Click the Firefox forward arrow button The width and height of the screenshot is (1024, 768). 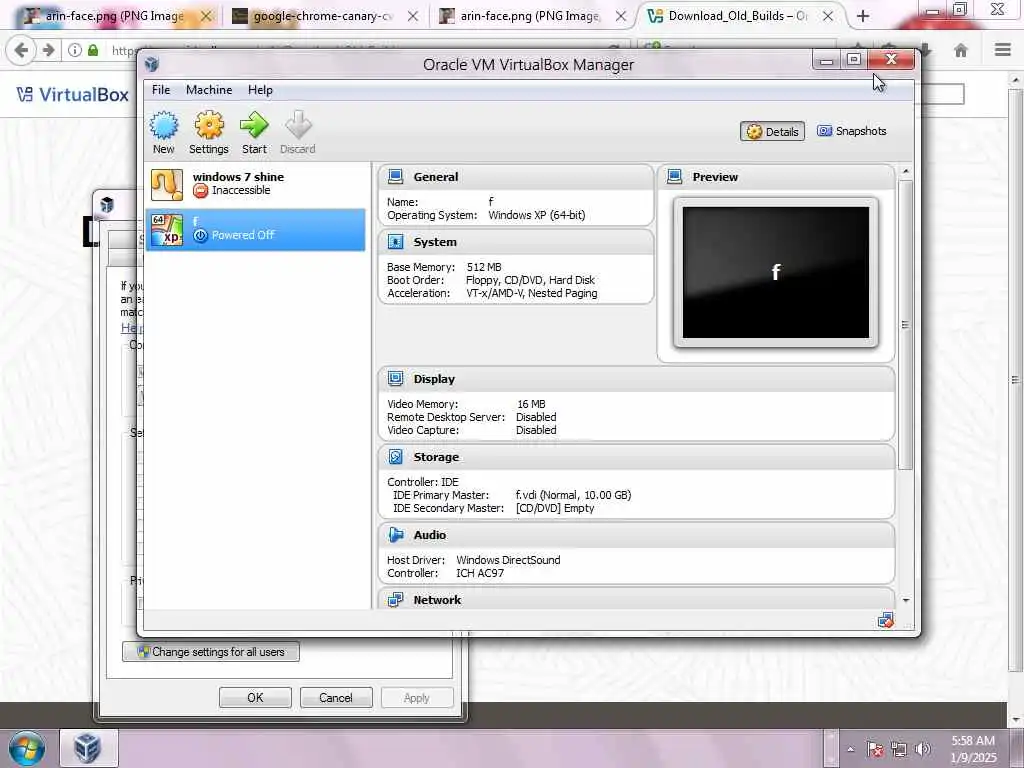click(x=48, y=50)
